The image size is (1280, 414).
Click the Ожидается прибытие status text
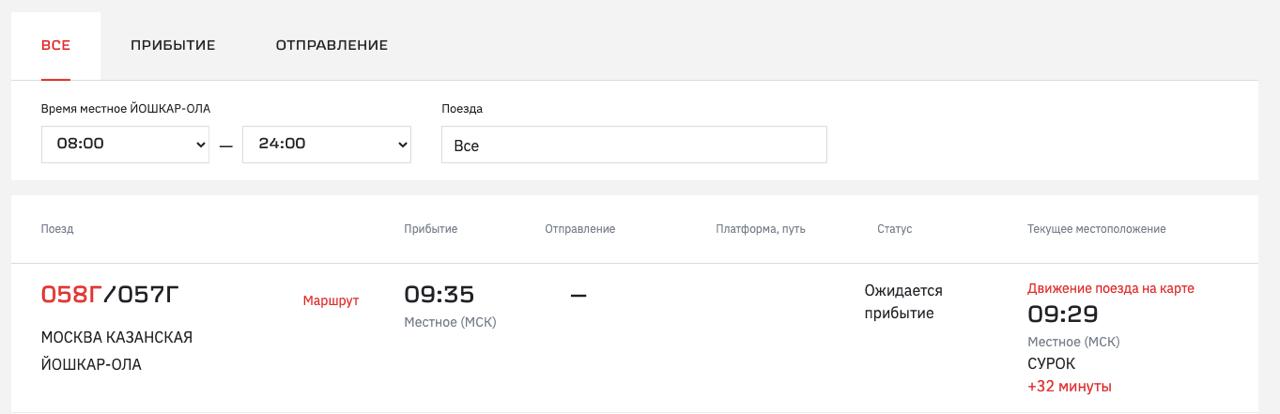903,302
